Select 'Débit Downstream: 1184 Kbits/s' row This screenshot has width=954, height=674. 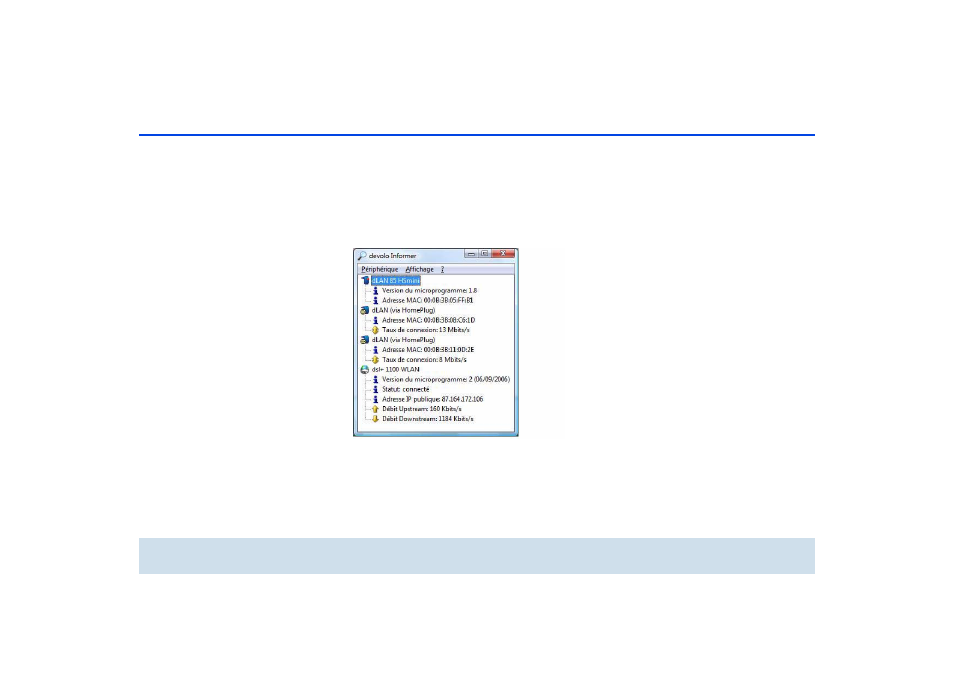[x=428, y=419]
